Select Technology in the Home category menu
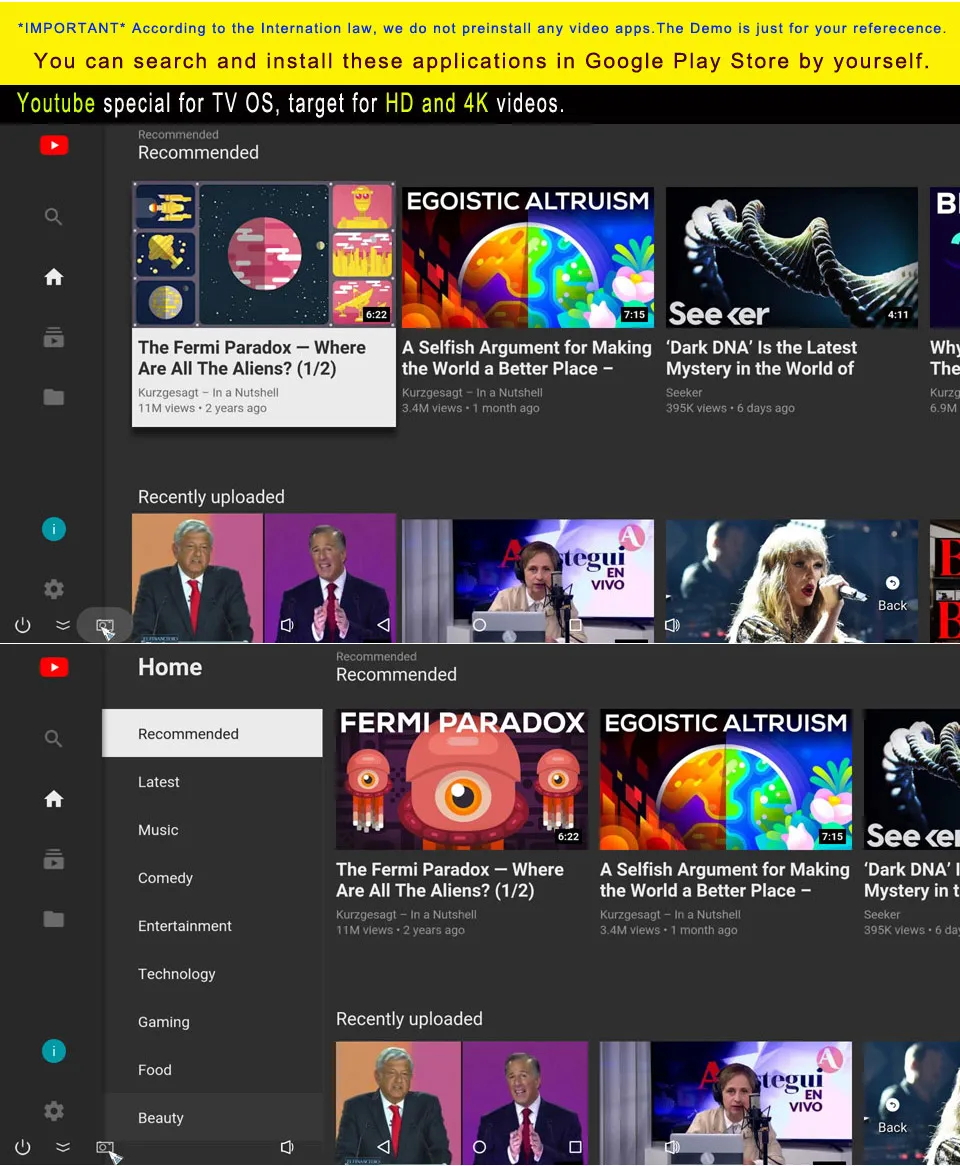The image size is (960, 1166). pos(212,974)
